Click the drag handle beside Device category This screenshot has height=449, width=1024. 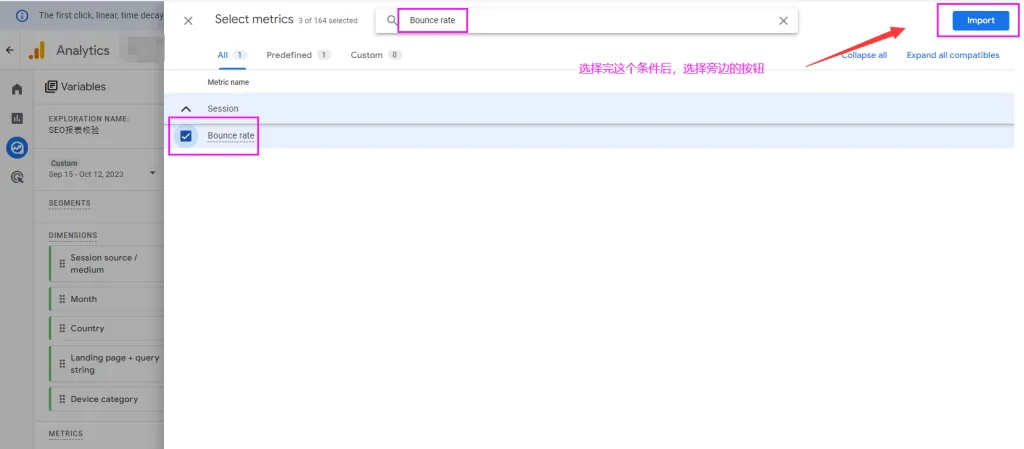tap(63, 399)
